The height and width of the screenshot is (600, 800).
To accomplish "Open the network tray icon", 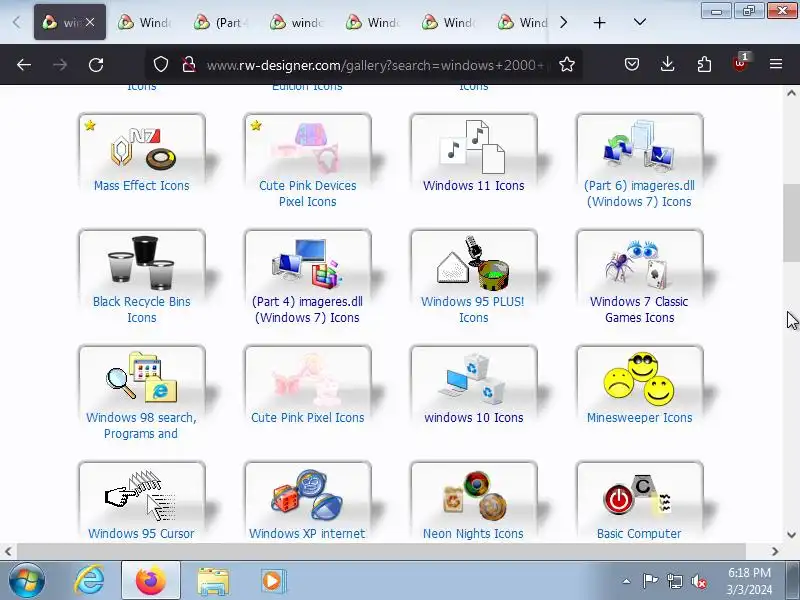I will (674, 581).
